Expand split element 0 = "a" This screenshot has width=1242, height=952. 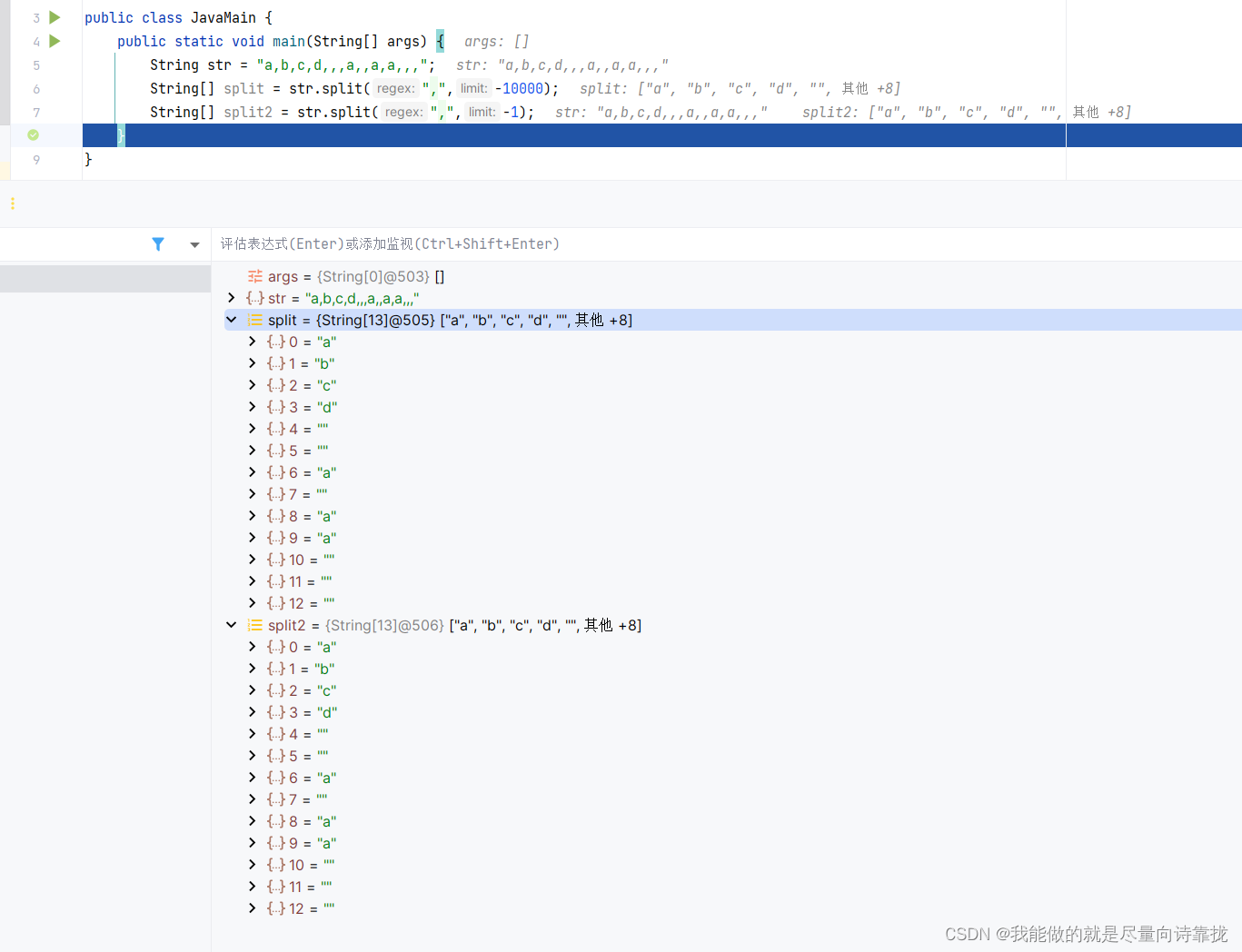253,342
